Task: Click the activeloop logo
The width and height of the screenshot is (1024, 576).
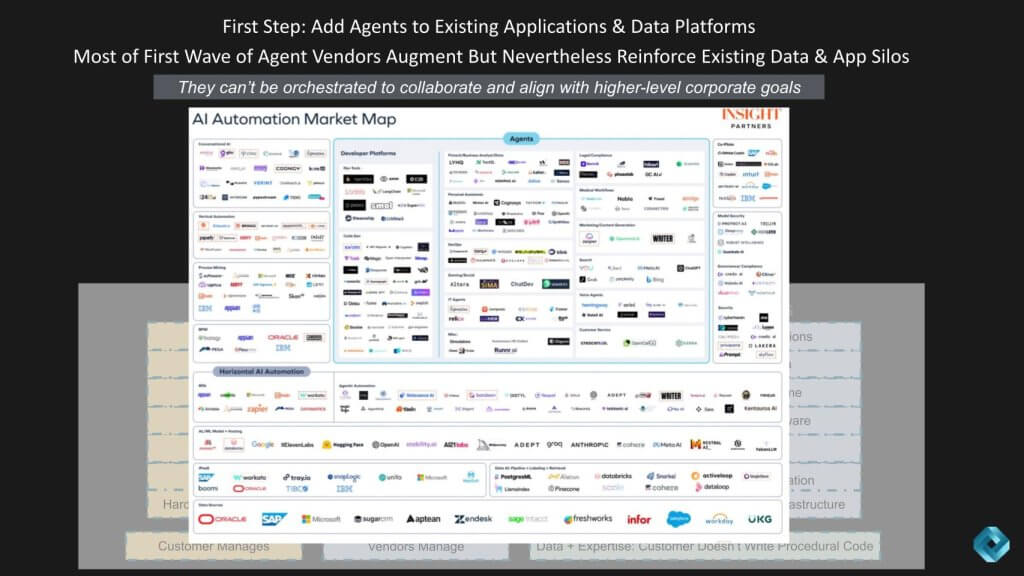Action: pos(712,475)
